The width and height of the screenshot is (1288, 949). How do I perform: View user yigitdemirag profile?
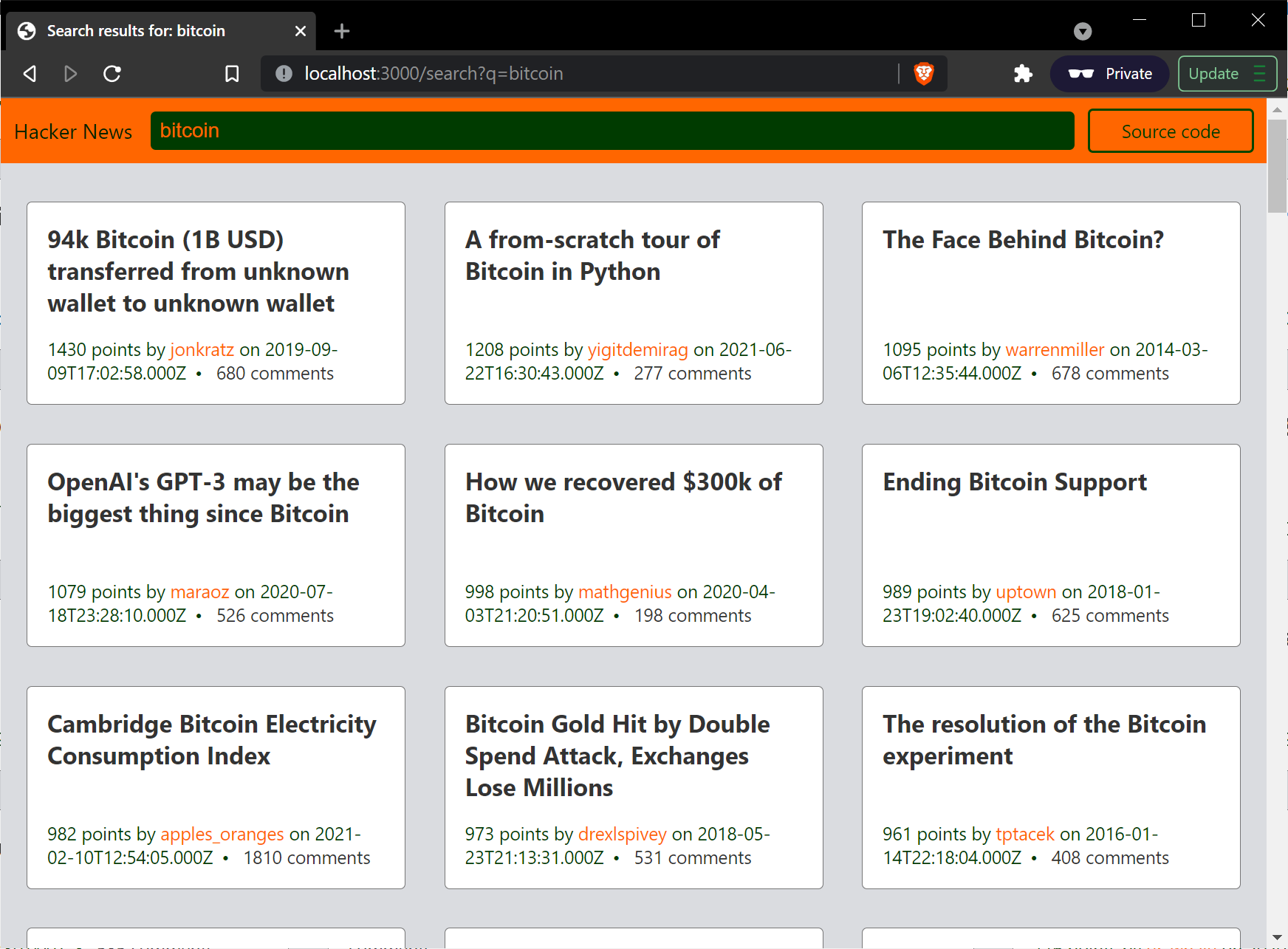pos(637,349)
